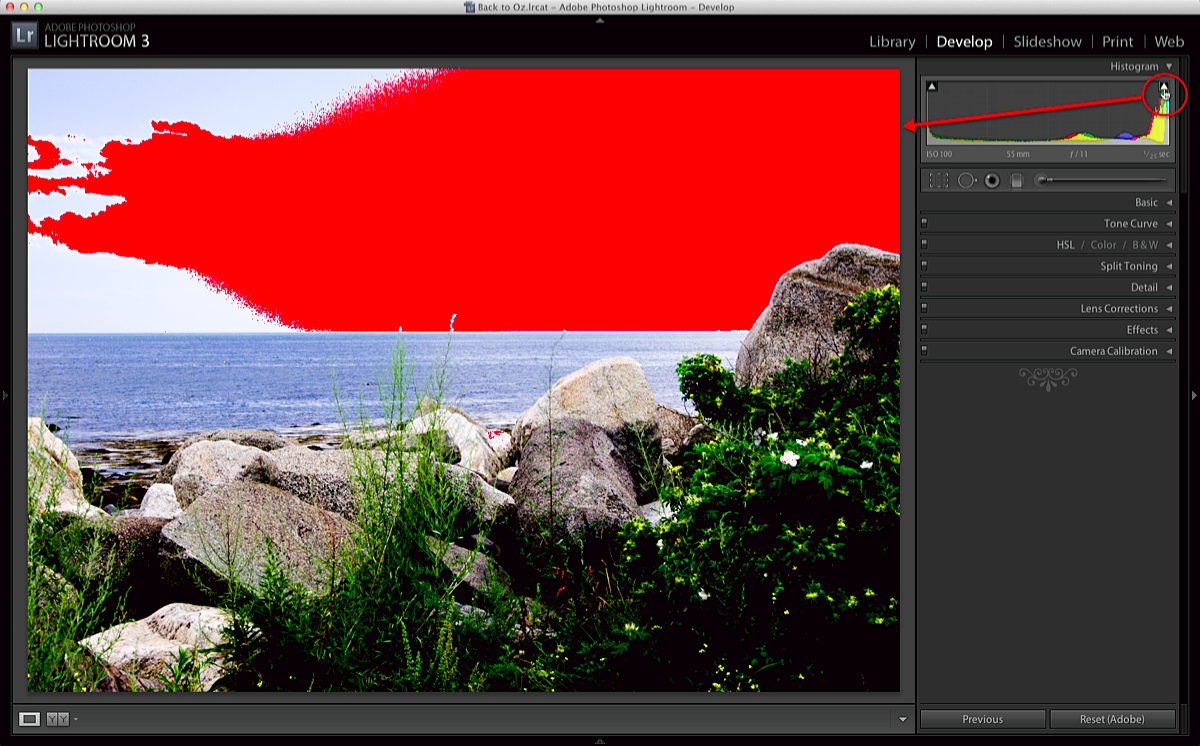This screenshot has width=1200, height=746.
Task: Select the Crop Overlay tool
Action: pyautogui.click(x=938, y=181)
